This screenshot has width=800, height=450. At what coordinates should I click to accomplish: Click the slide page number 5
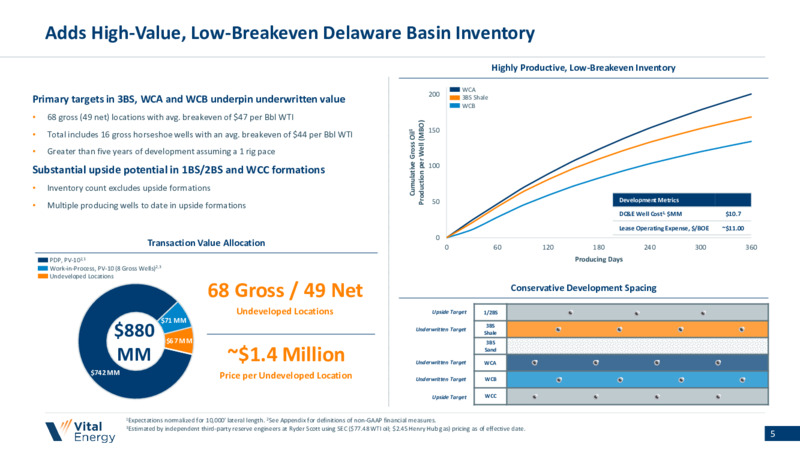(773, 434)
